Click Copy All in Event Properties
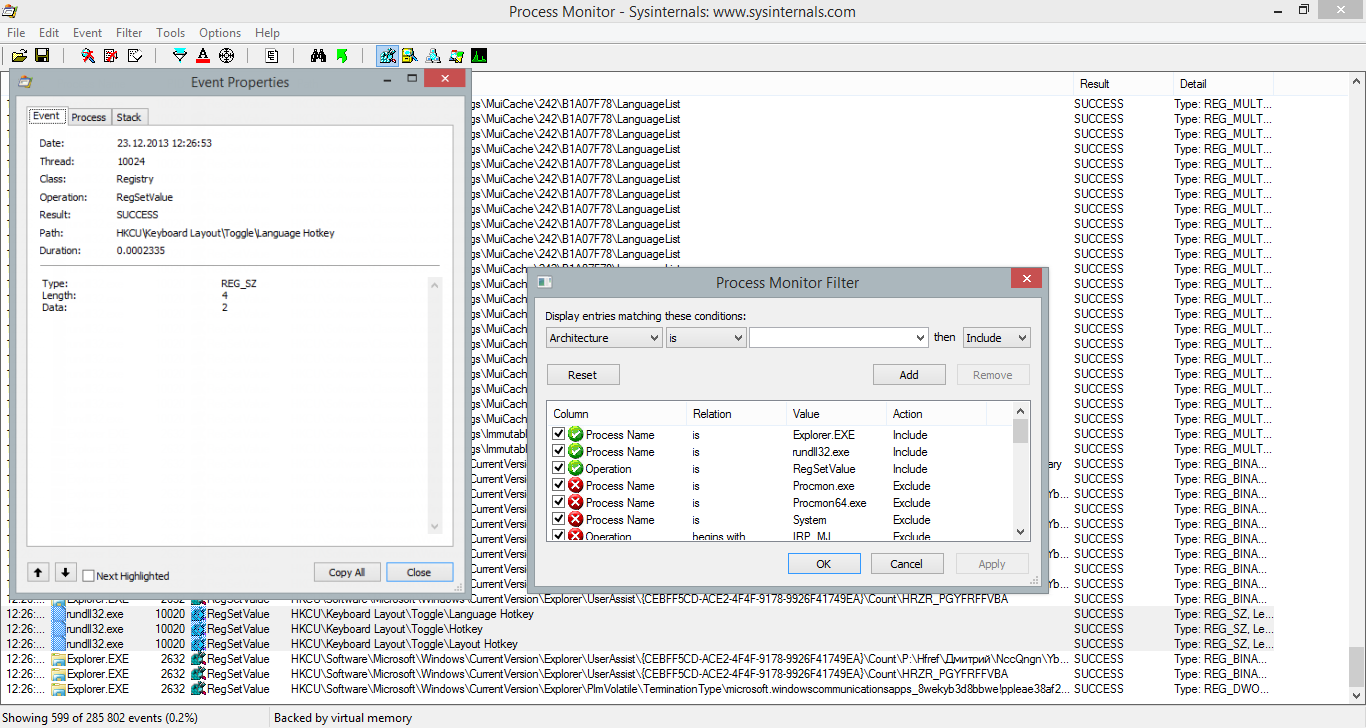1366x728 pixels. click(347, 572)
